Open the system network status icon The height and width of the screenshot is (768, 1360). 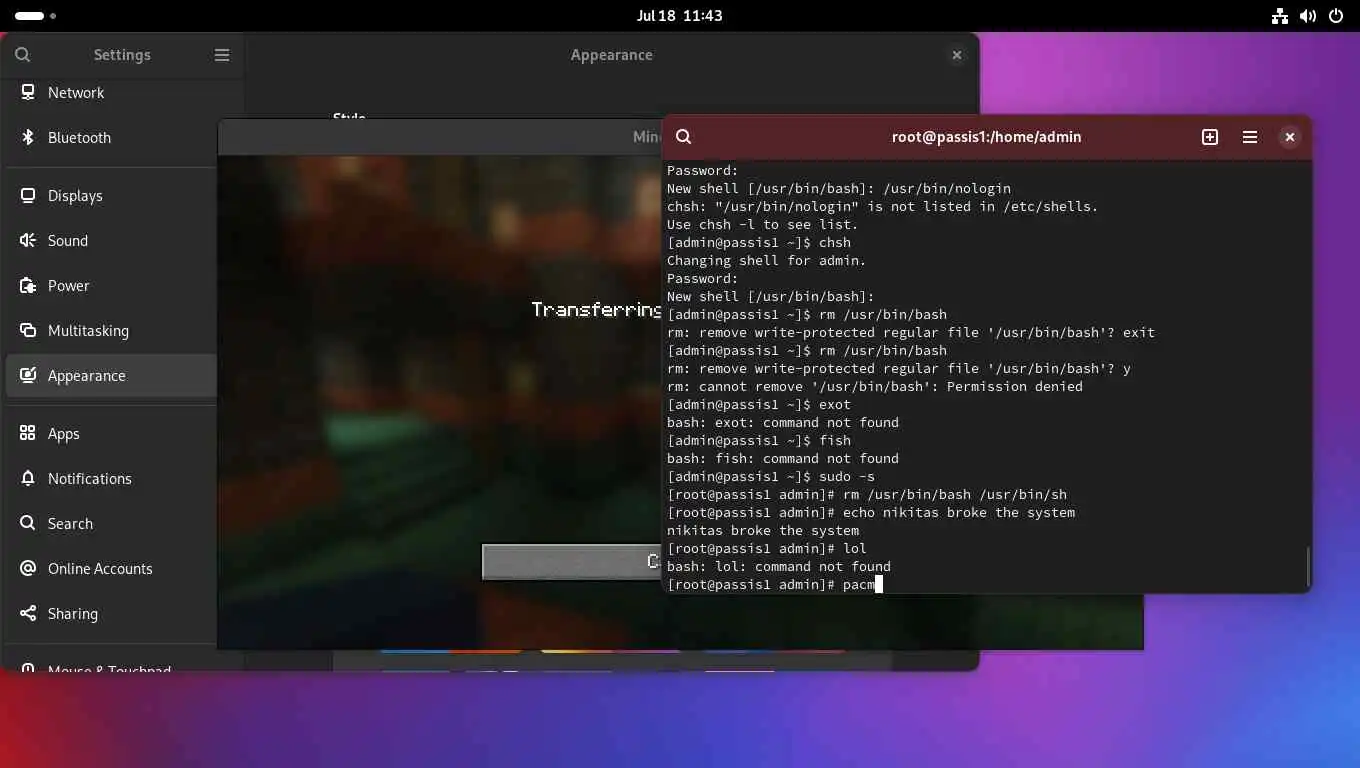pyautogui.click(x=1280, y=16)
